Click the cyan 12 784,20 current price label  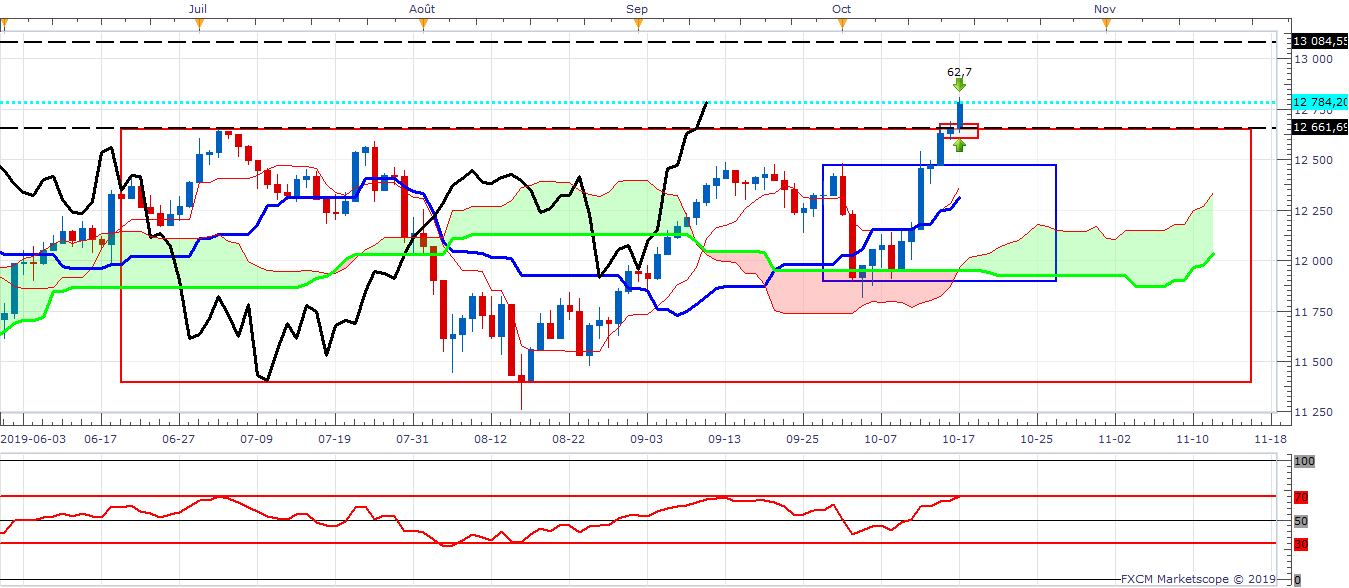pyautogui.click(x=1320, y=102)
